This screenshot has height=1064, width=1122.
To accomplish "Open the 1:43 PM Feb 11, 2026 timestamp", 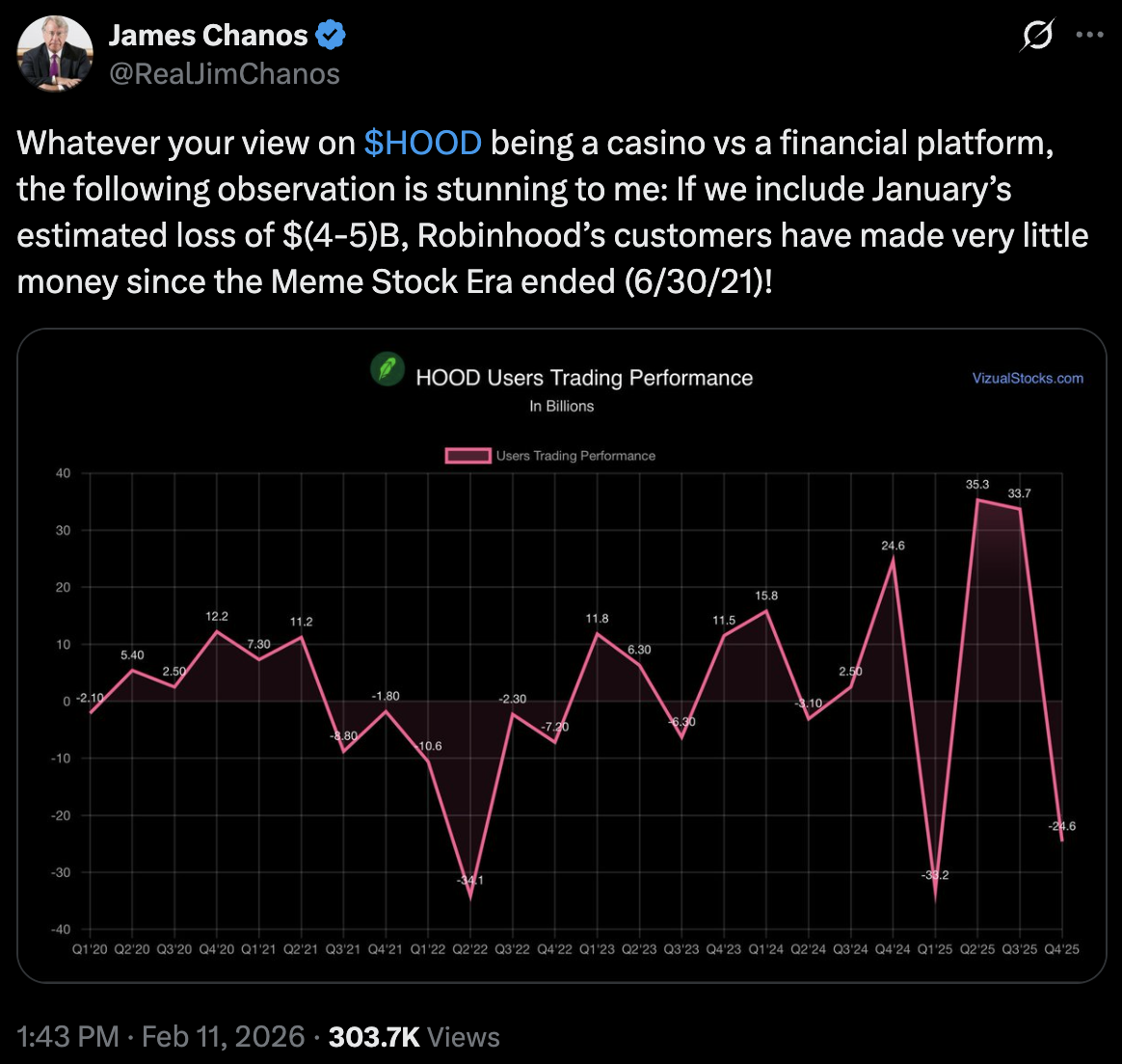I will click(x=161, y=1036).
